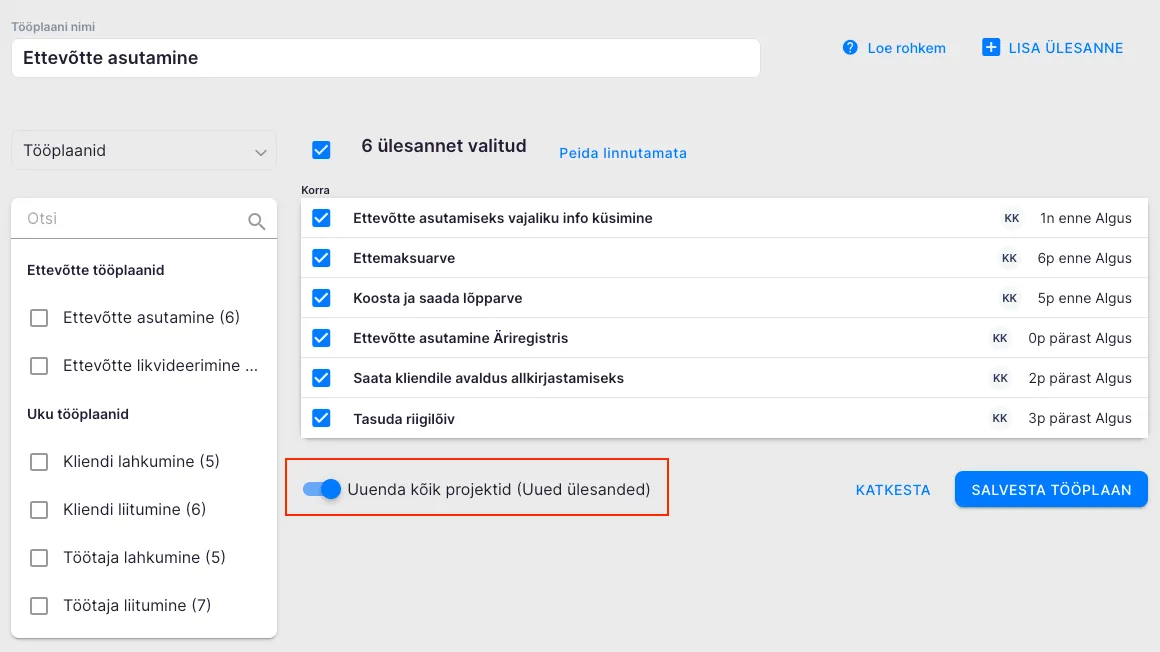This screenshot has height=652, width=1160.
Task: Click the workplan name input field
Action: [x=385, y=58]
